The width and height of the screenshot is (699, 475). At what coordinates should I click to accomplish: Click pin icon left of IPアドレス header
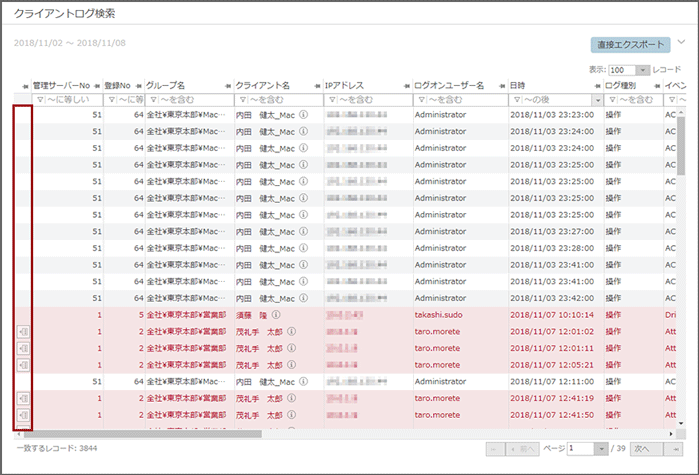pos(317,86)
